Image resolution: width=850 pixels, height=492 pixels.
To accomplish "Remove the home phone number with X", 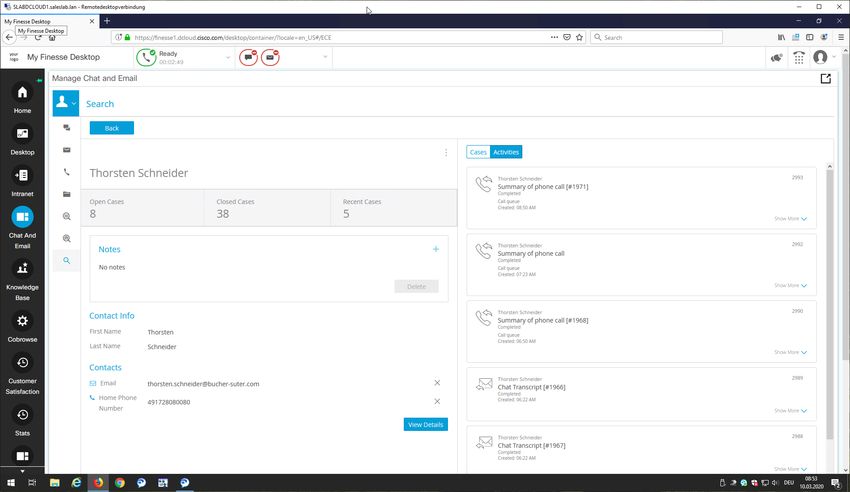I will pyautogui.click(x=437, y=402).
